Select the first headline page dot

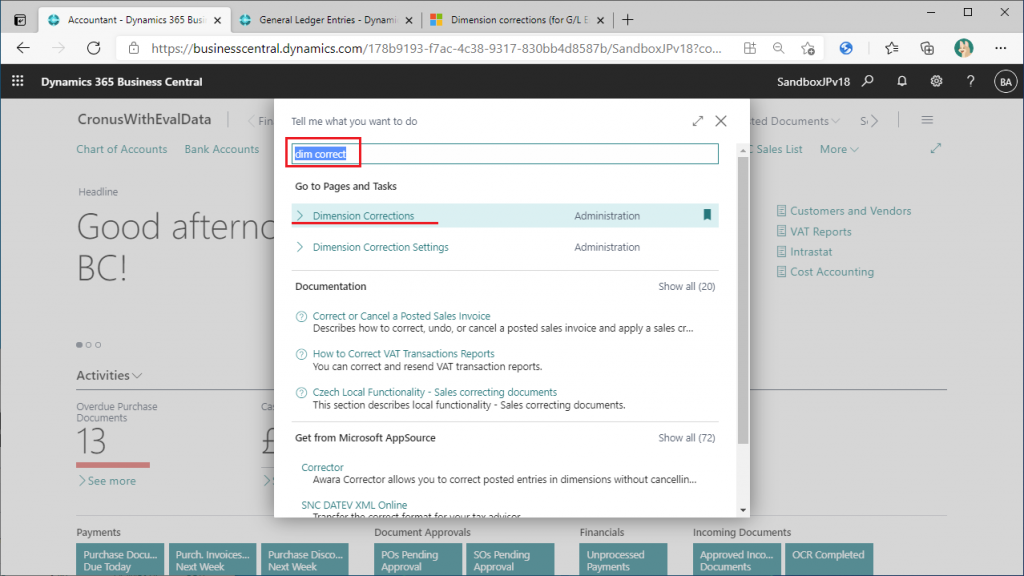pyautogui.click(x=80, y=345)
